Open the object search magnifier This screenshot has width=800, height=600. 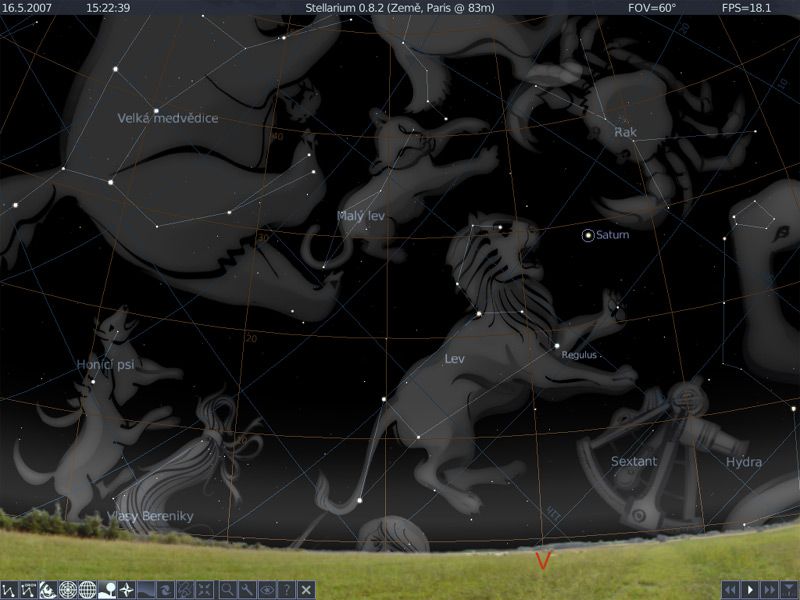tap(227, 590)
